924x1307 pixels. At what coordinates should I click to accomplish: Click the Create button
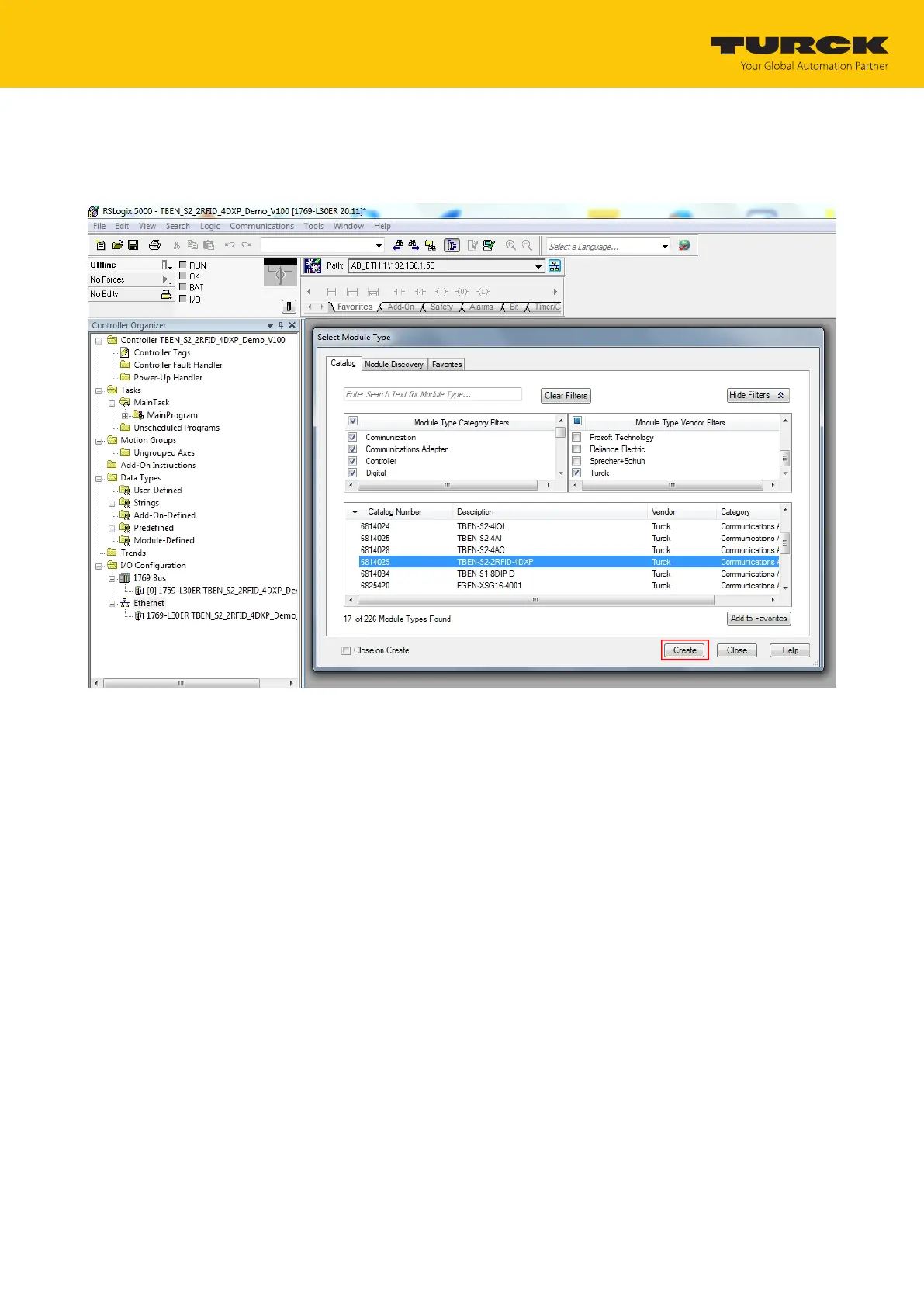point(685,650)
